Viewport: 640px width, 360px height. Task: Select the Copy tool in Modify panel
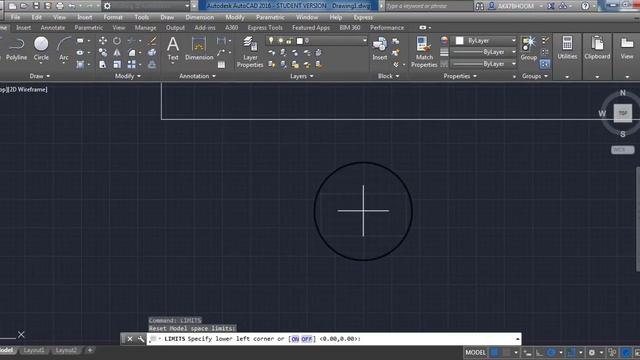pos(103,53)
